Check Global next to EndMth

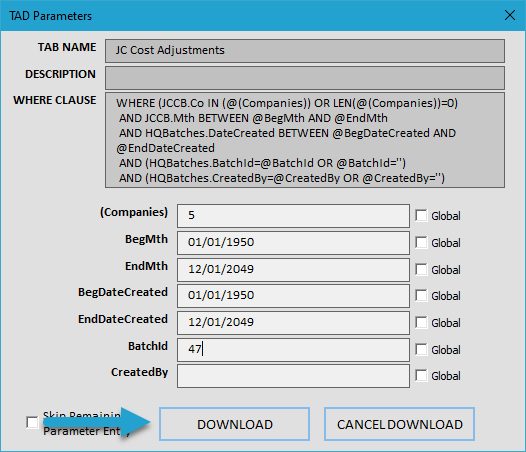(421, 269)
